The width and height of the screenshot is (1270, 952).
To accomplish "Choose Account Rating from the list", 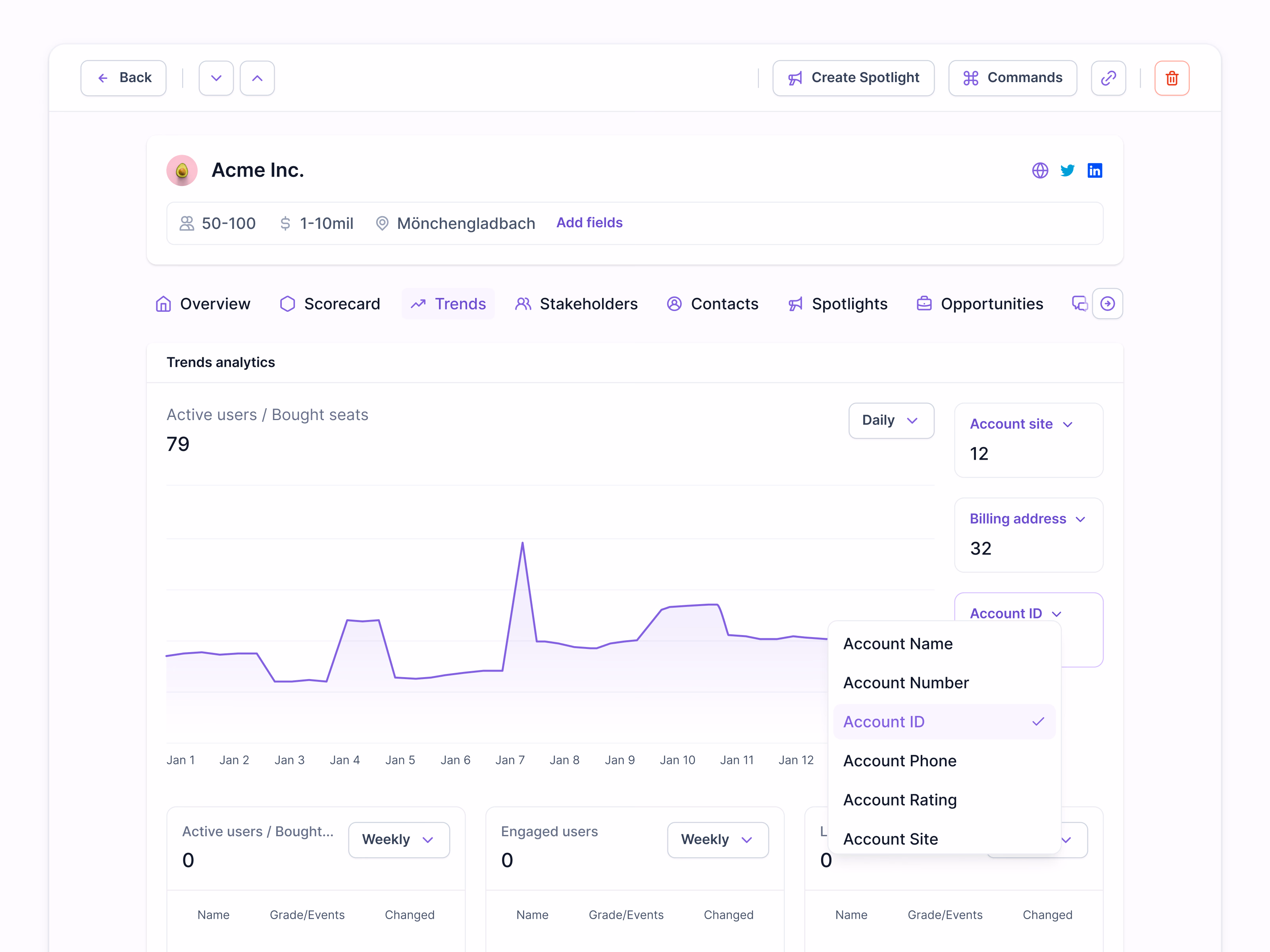I will pos(945,800).
